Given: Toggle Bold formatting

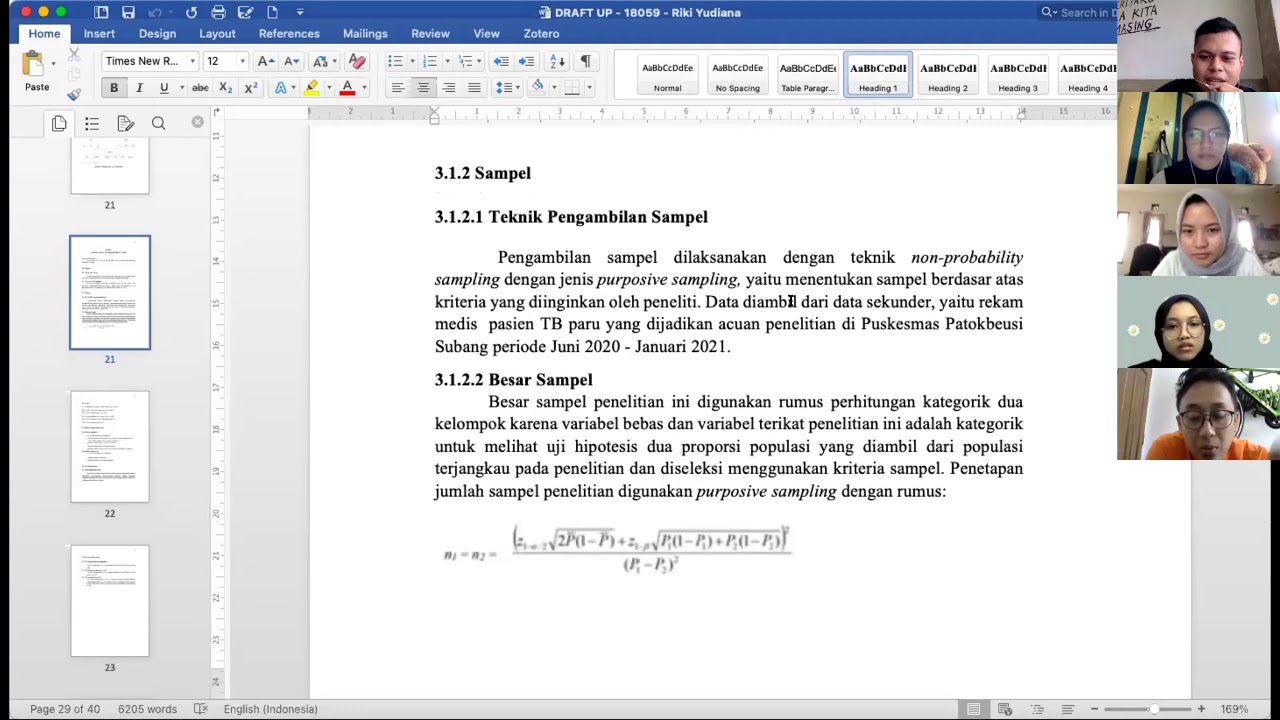Looking at the screenshot, I should pos(114,88).
